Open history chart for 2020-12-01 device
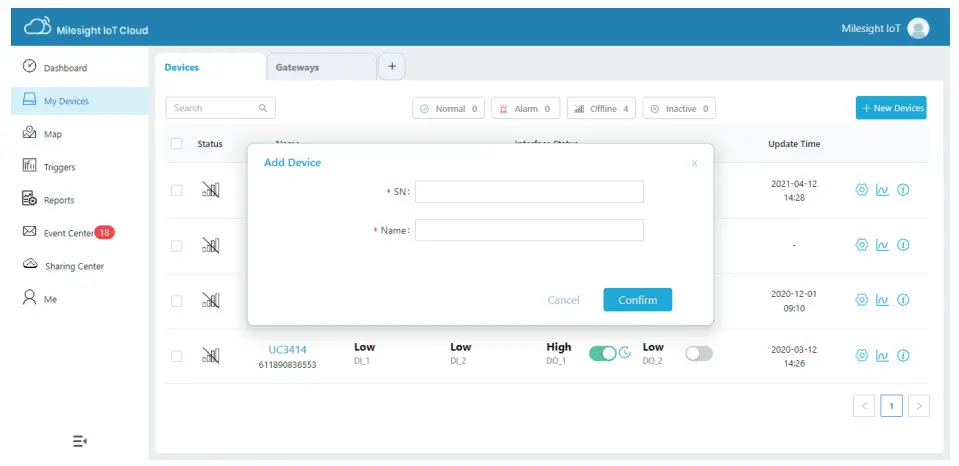959x466 pixels. pyautogui.click(x=882, y=300)
